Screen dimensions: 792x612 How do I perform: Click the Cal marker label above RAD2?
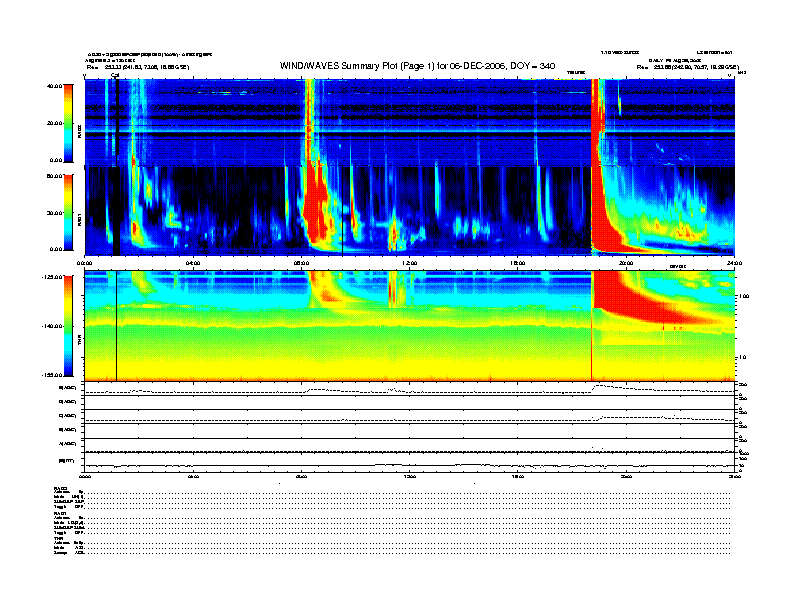coord(115,75)
